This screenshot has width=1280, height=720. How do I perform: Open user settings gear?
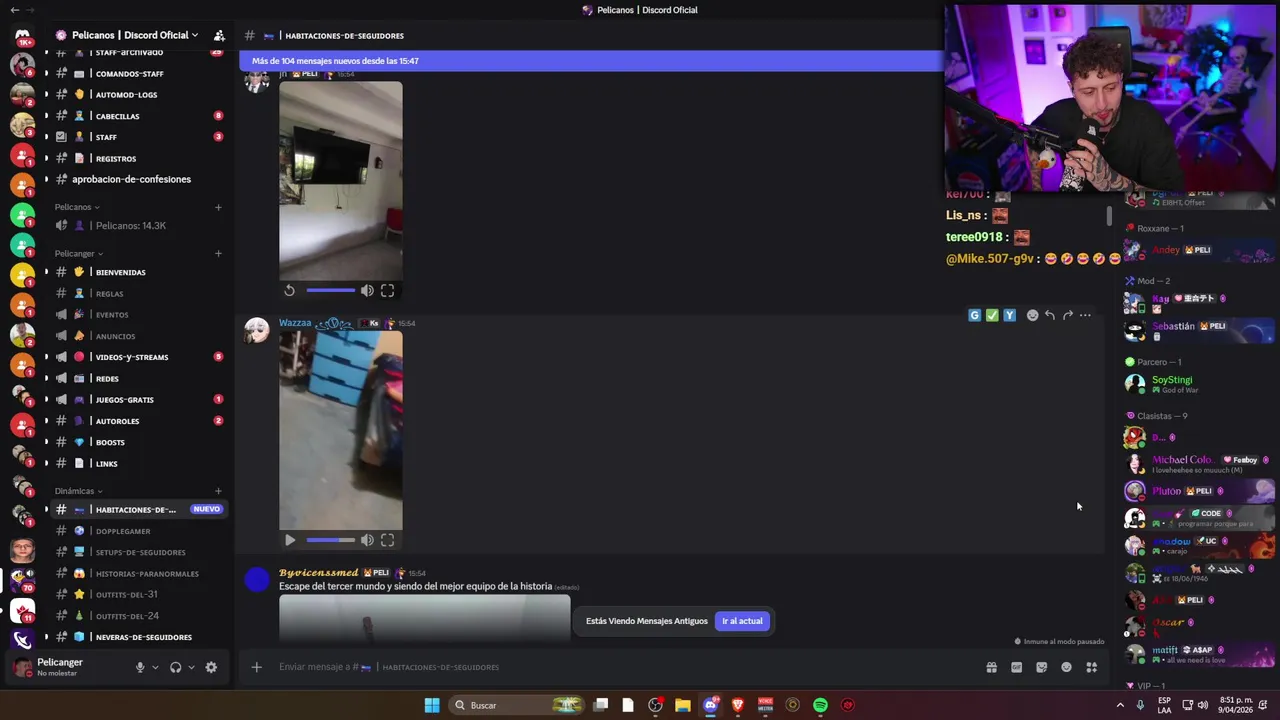(211, 667)
